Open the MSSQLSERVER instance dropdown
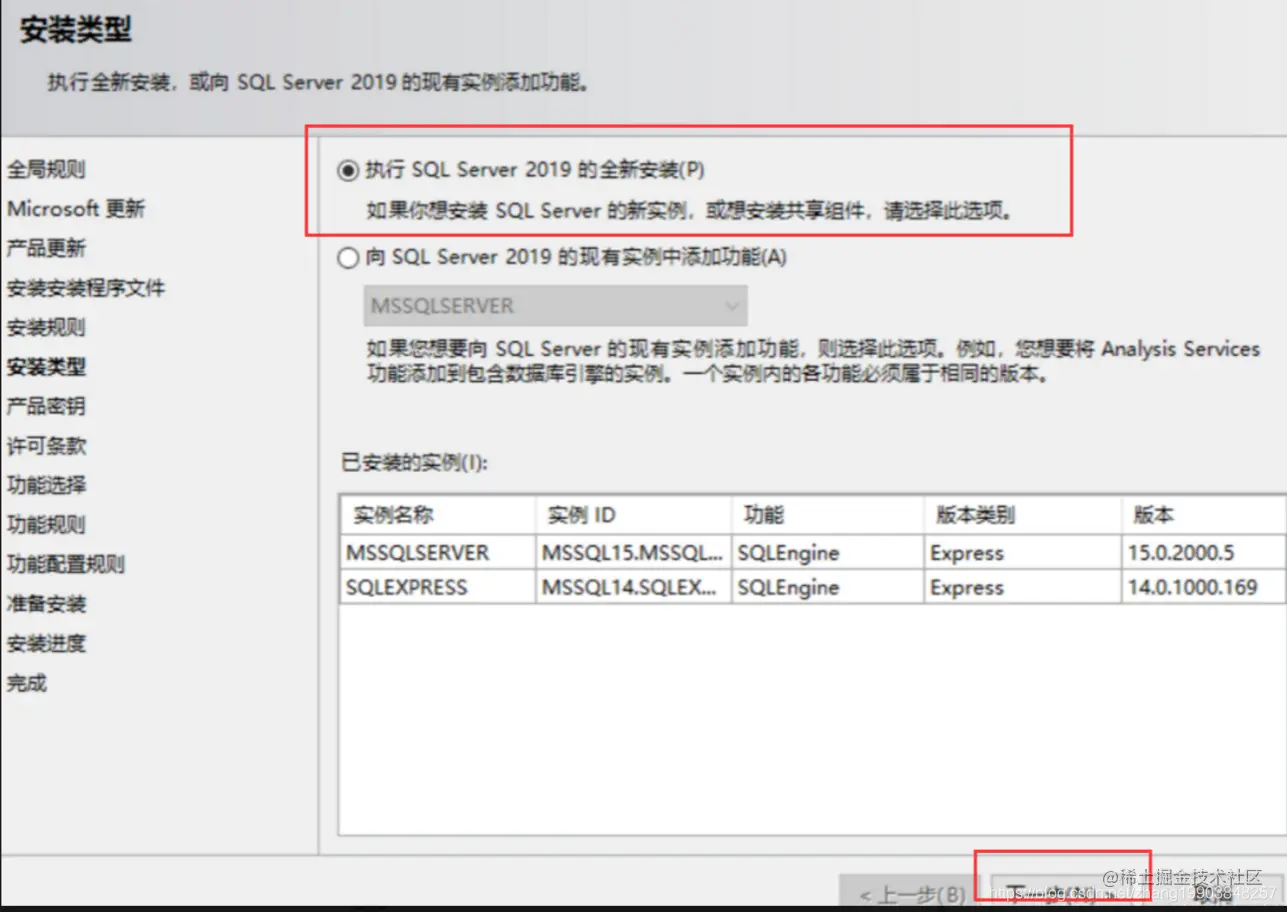The width and height of the screenshot is (1287, 912). point(555,306)
